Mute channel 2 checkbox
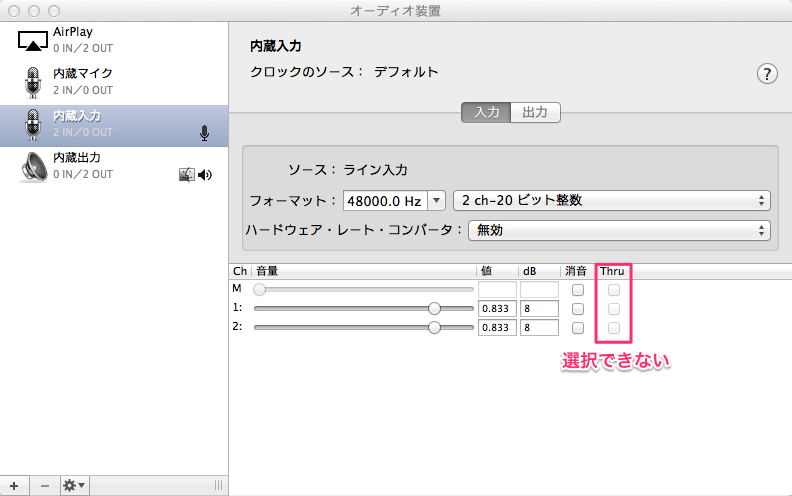The image size is (792, 496). pyautogui.click(x=578, y=328)
